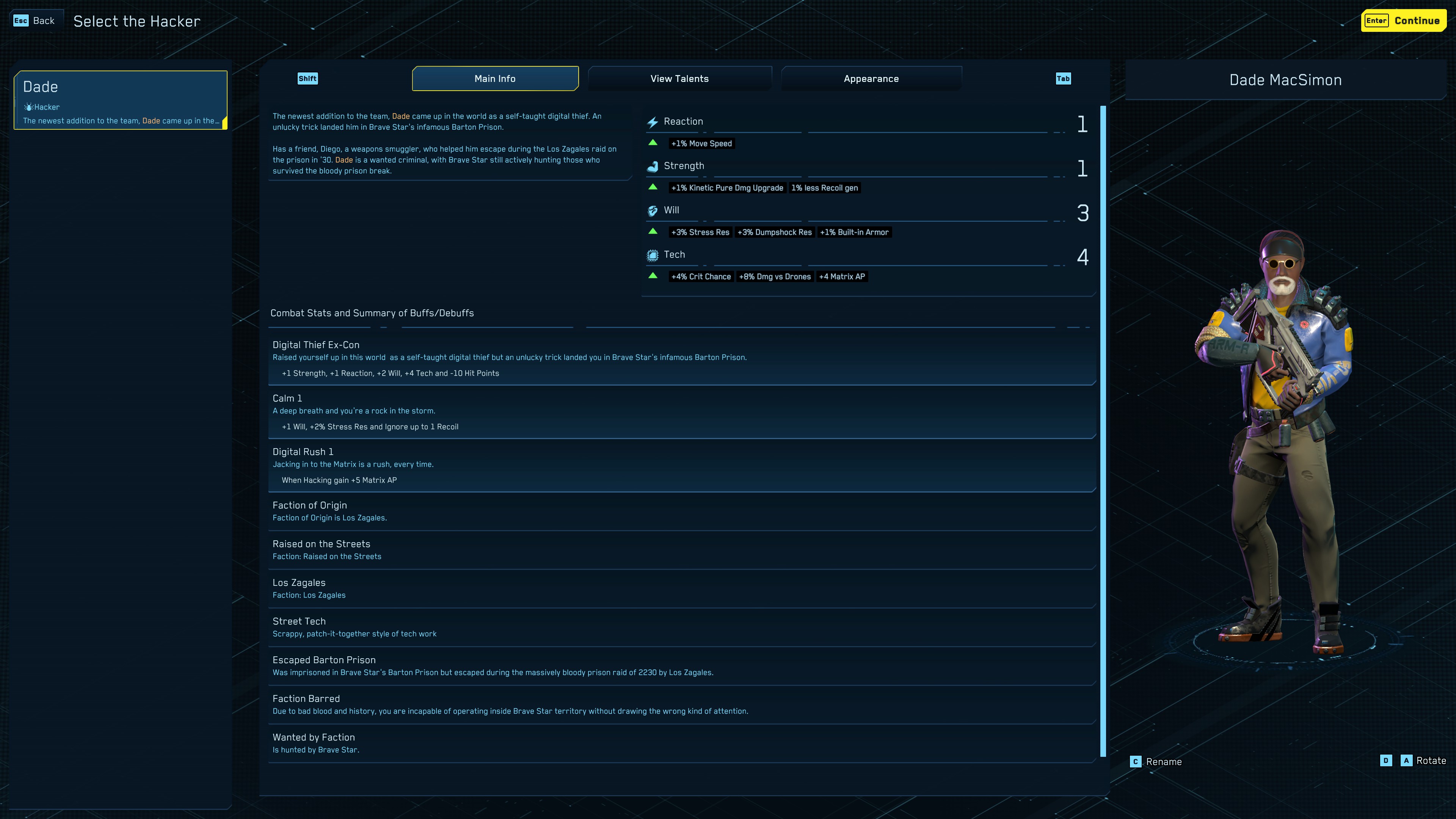Expand green arrow under Strength bonuses

point(653,187)
